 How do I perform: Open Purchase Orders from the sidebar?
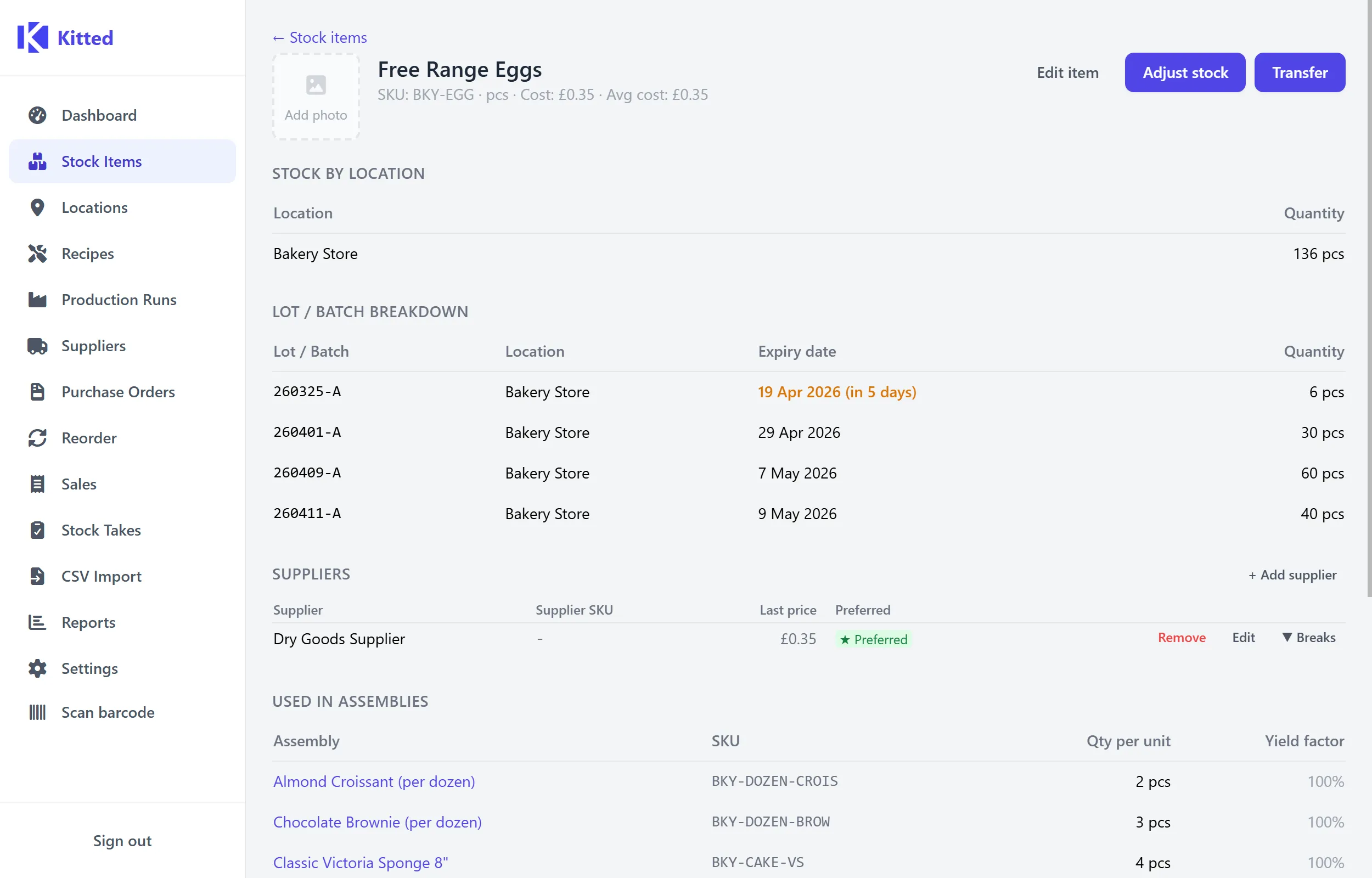point(118,392)
